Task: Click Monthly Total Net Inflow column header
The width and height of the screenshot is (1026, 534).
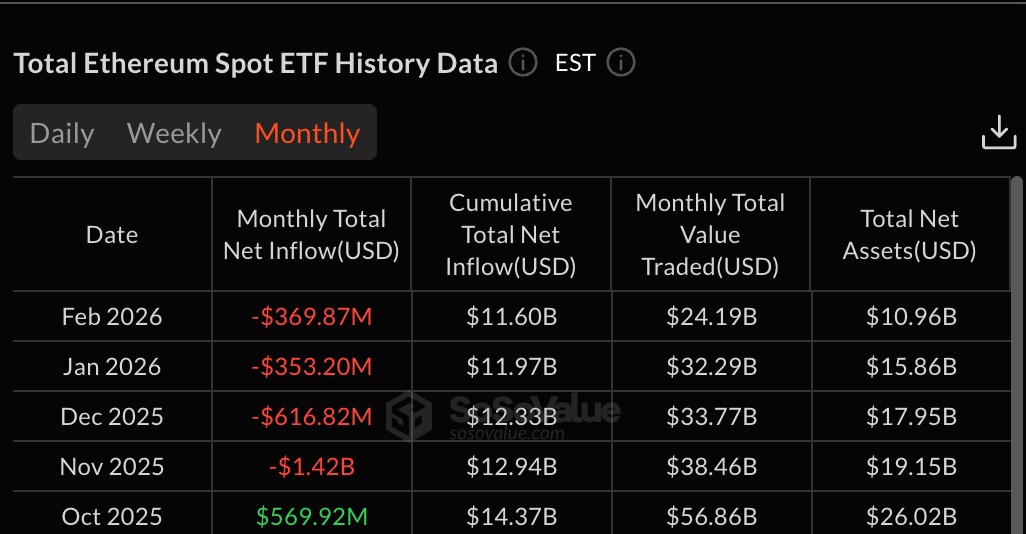Action: (x=311, y=235)
